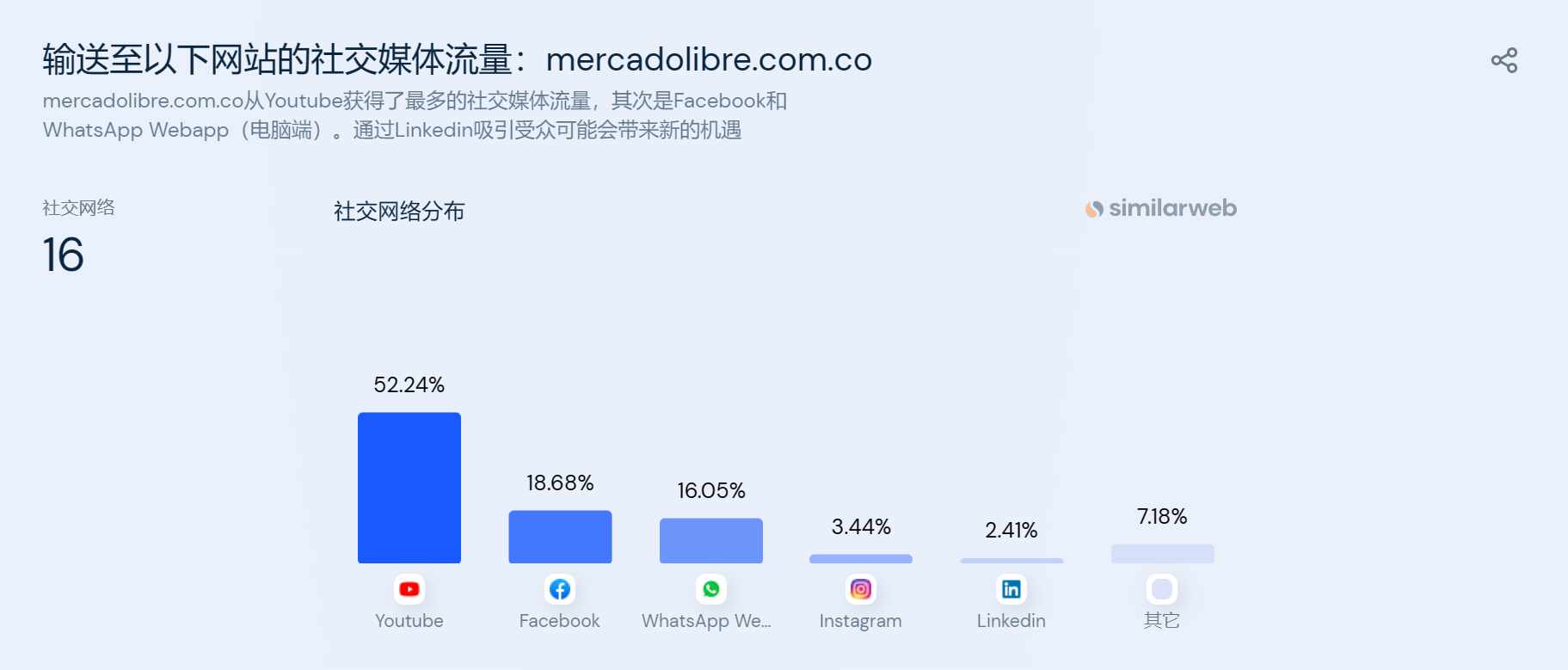Click the Facebook label text
Image resolution: width=1568 pixels, height=670 pixels.
(x=560, y=621)
